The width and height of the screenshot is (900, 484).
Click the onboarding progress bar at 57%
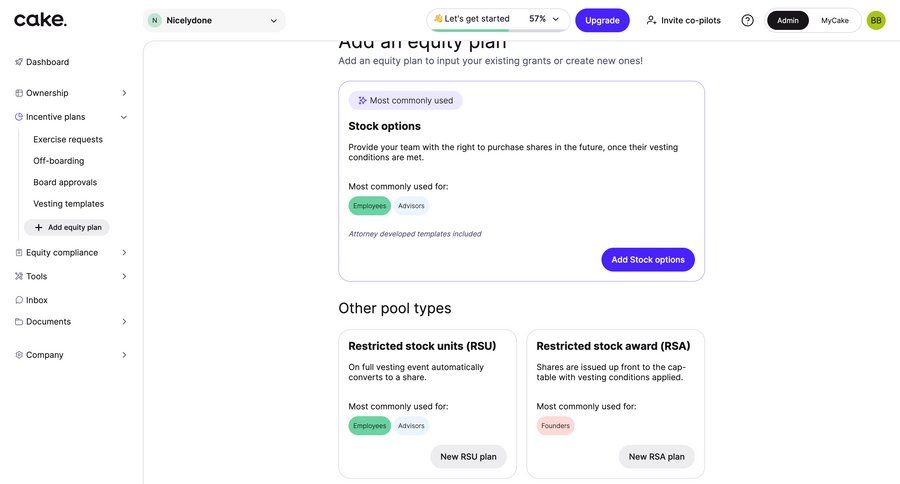coord(470,30)
